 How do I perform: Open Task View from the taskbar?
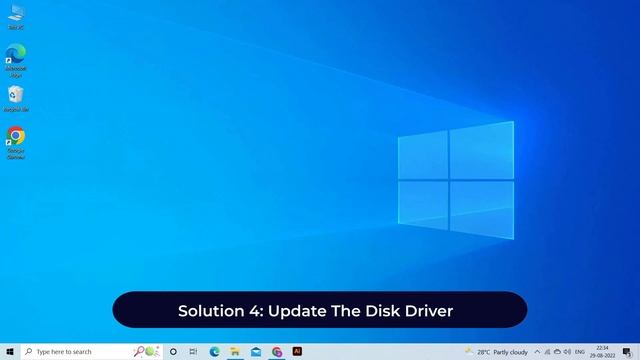click(193, 351)
